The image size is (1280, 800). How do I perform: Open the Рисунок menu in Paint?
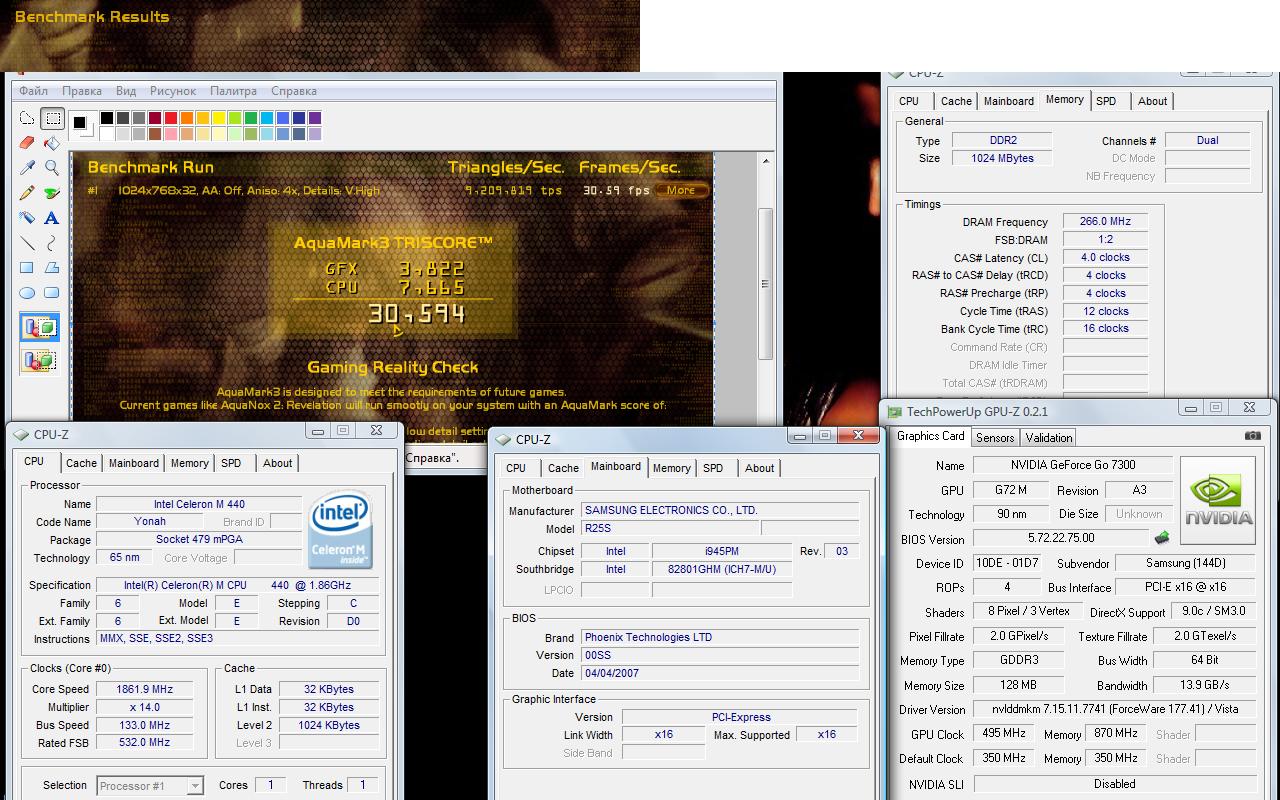click(173, 91)
